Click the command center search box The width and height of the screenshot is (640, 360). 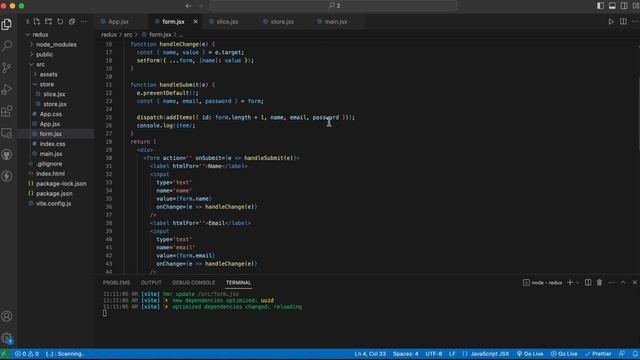tap(333, 6)
